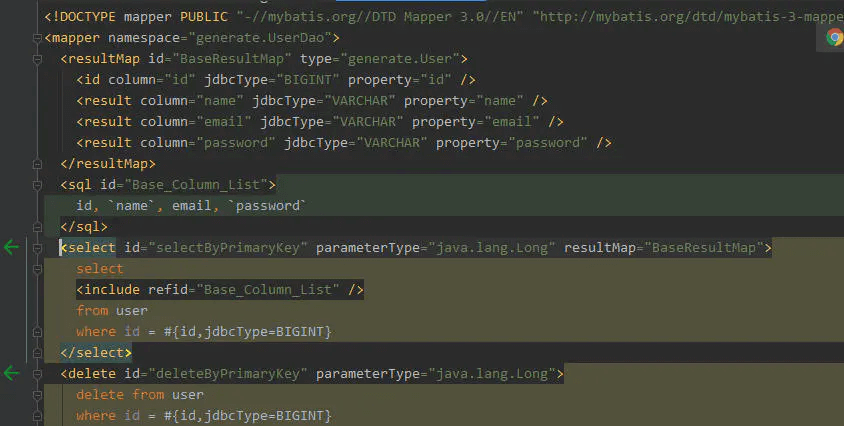Click the green arrow beside deleteByPrimaryKey
844x426 pixels.
(x=12, y=374)
